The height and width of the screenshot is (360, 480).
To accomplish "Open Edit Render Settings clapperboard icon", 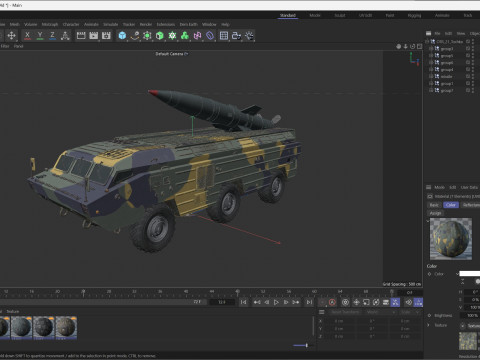I will (x=106, y=35).
